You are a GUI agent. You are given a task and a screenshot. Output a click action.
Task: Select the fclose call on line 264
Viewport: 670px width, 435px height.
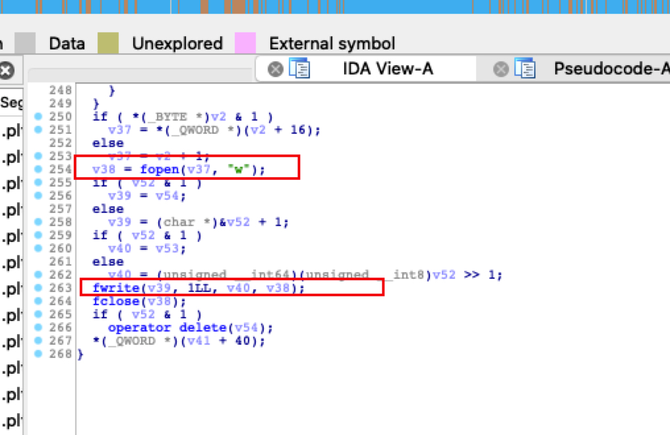113,300
